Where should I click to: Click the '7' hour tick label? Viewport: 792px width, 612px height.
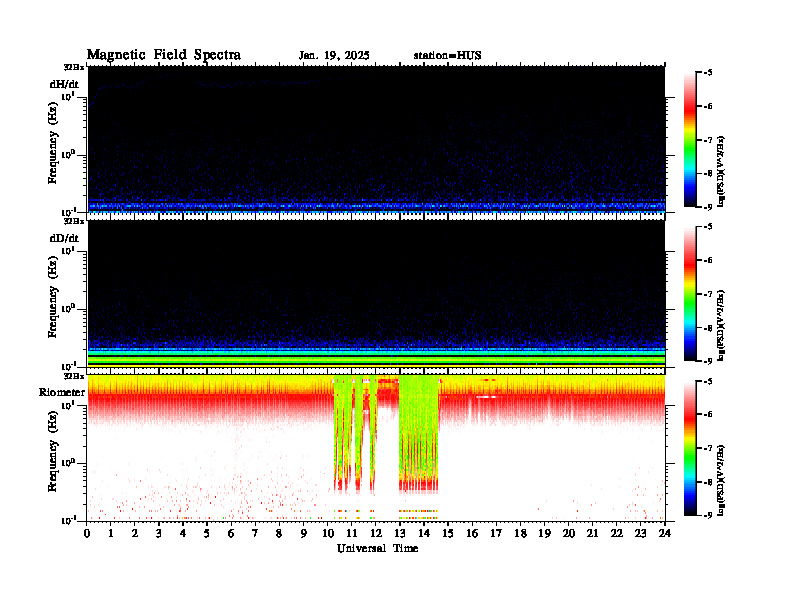[x=255, y=533]
